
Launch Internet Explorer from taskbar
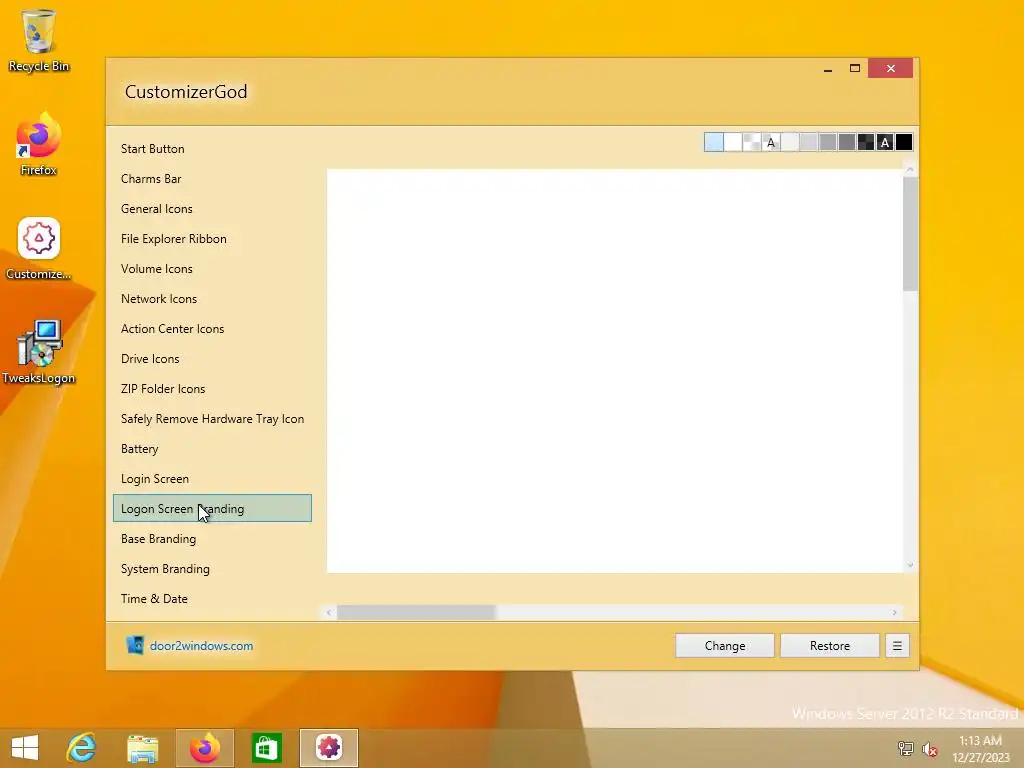(82, 748)
